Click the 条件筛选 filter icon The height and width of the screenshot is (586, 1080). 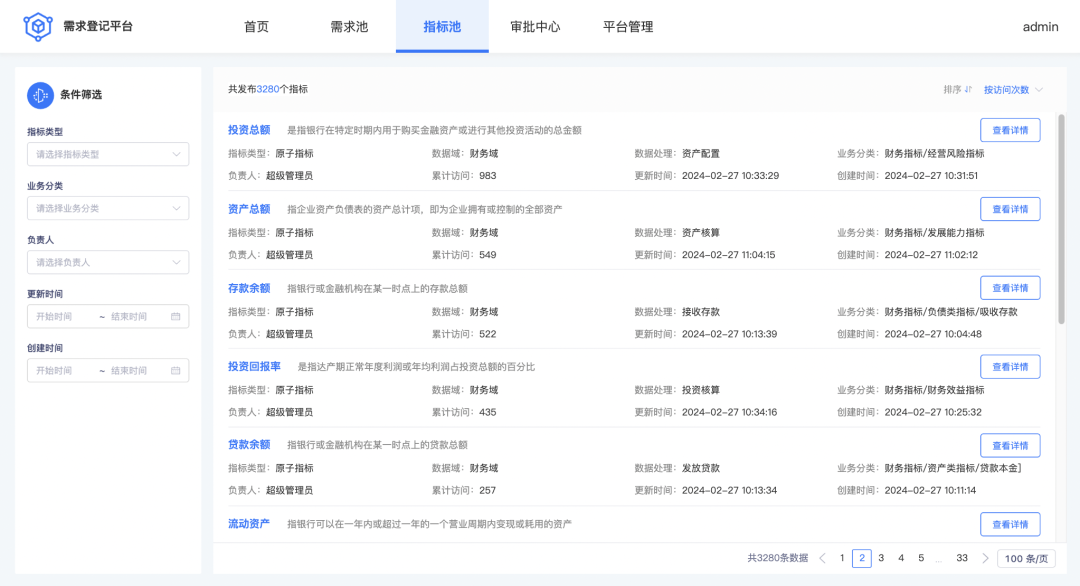pos(40,95)
